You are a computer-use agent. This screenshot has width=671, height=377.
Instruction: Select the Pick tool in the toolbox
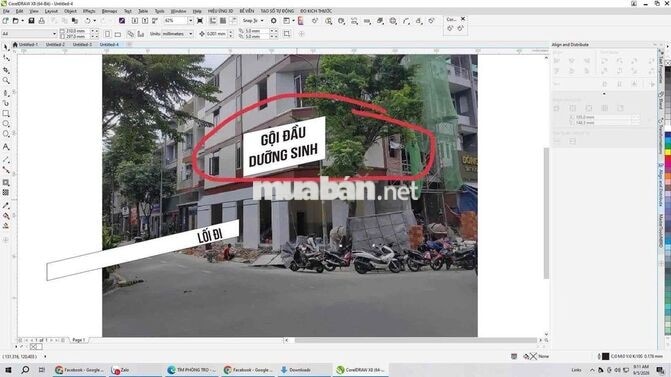[x=6, y=47]
